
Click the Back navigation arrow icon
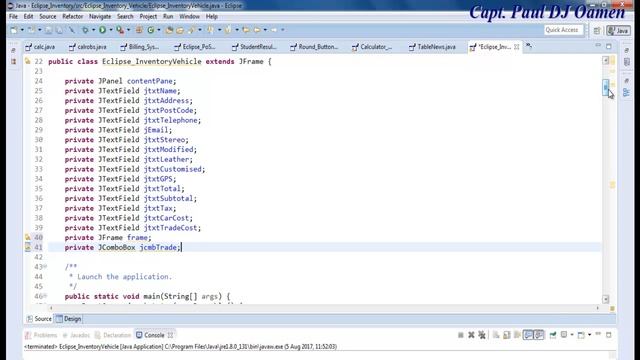click(257, 30)
